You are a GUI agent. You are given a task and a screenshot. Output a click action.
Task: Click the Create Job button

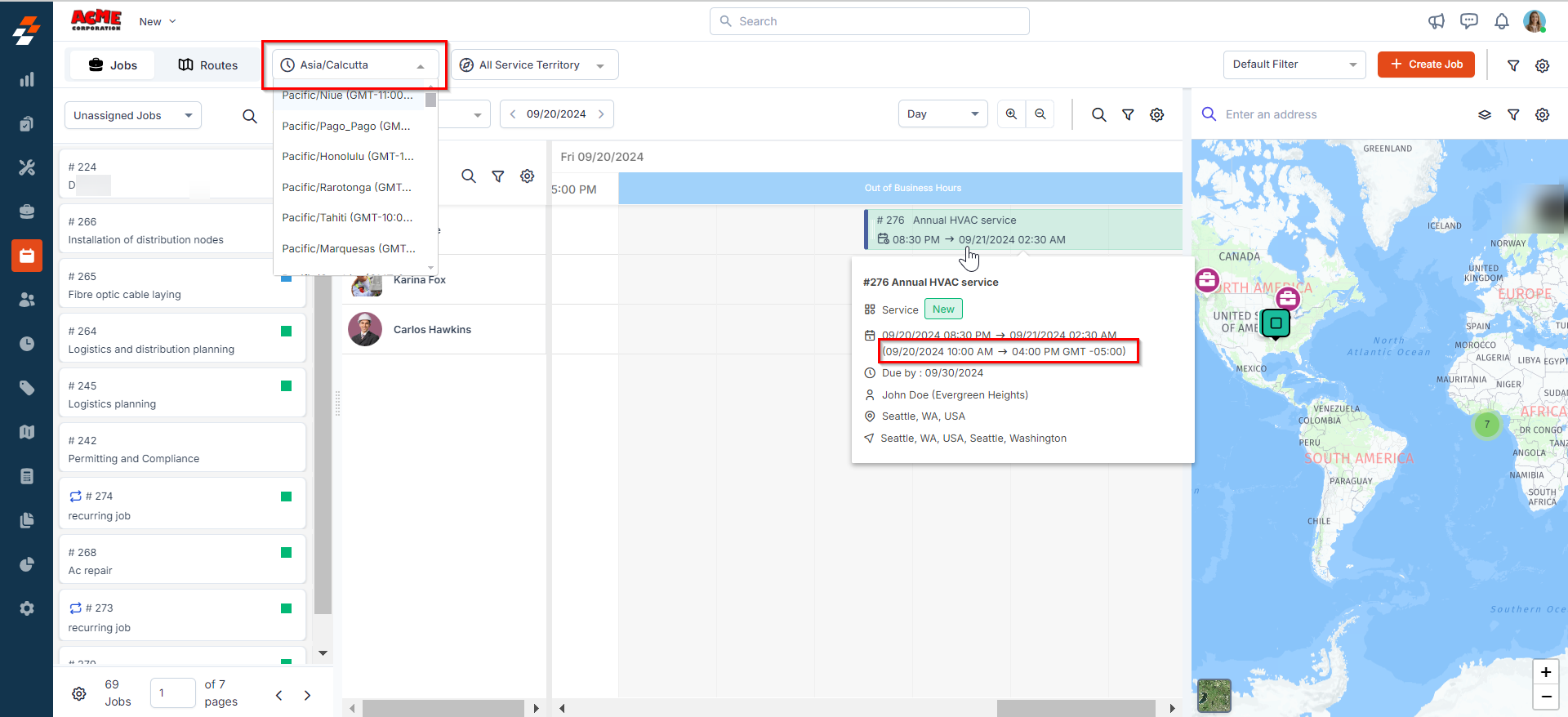tap(1426, 65)
